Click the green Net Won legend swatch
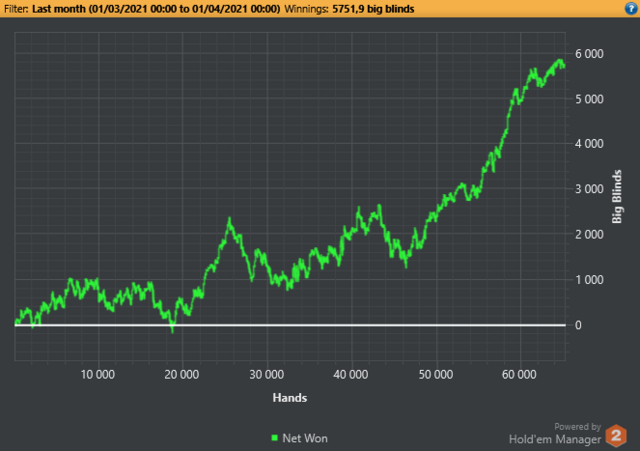 coord(275,438)
